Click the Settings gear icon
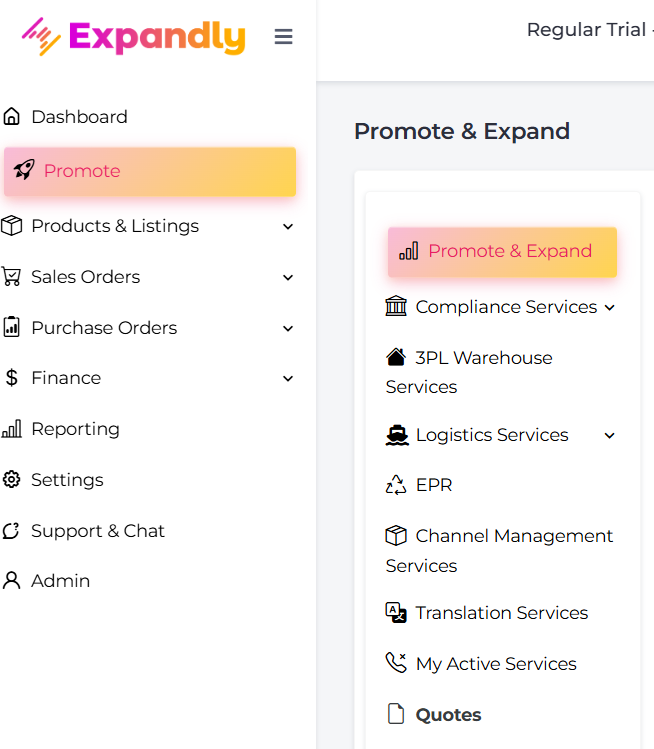 click(12, 480)
